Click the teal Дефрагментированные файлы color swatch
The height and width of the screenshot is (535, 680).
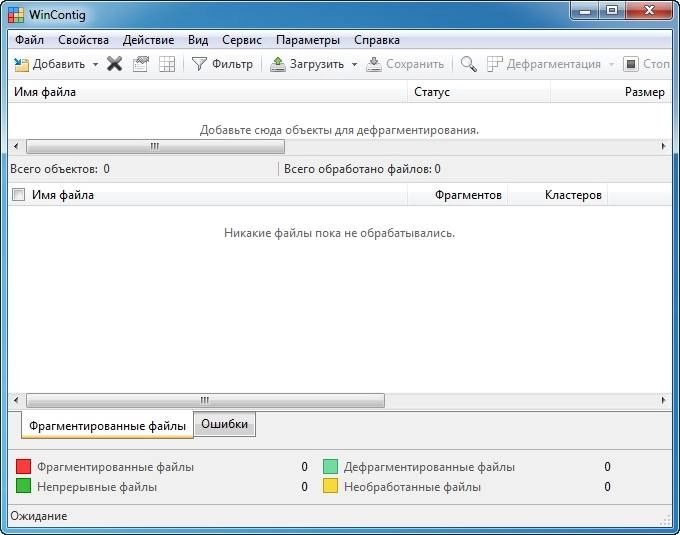click(x=330, y=466)
